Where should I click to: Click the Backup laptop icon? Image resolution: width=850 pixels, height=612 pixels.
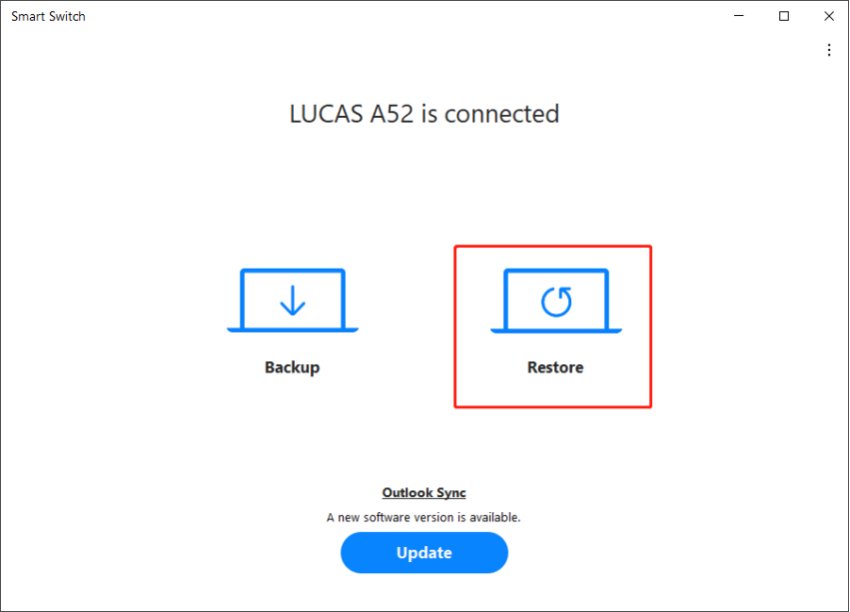pos(292,300)
